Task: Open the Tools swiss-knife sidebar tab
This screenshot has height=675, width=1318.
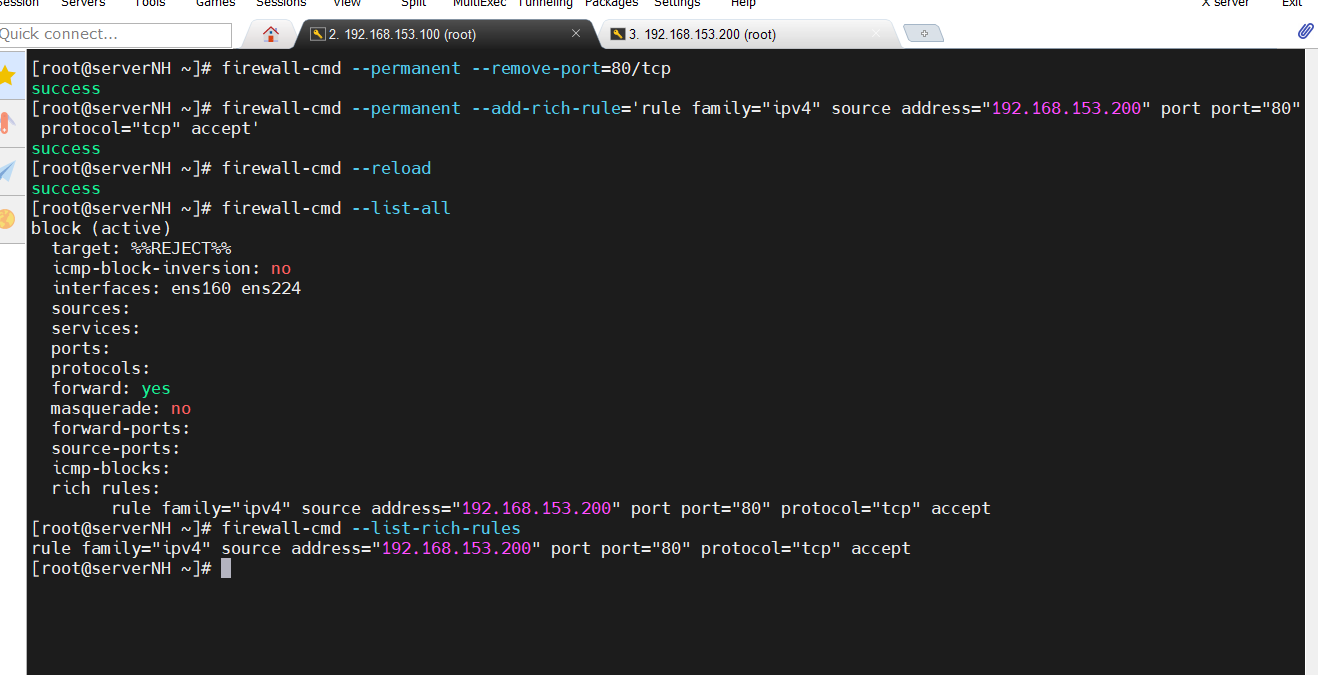Action: tap(8, 124)
